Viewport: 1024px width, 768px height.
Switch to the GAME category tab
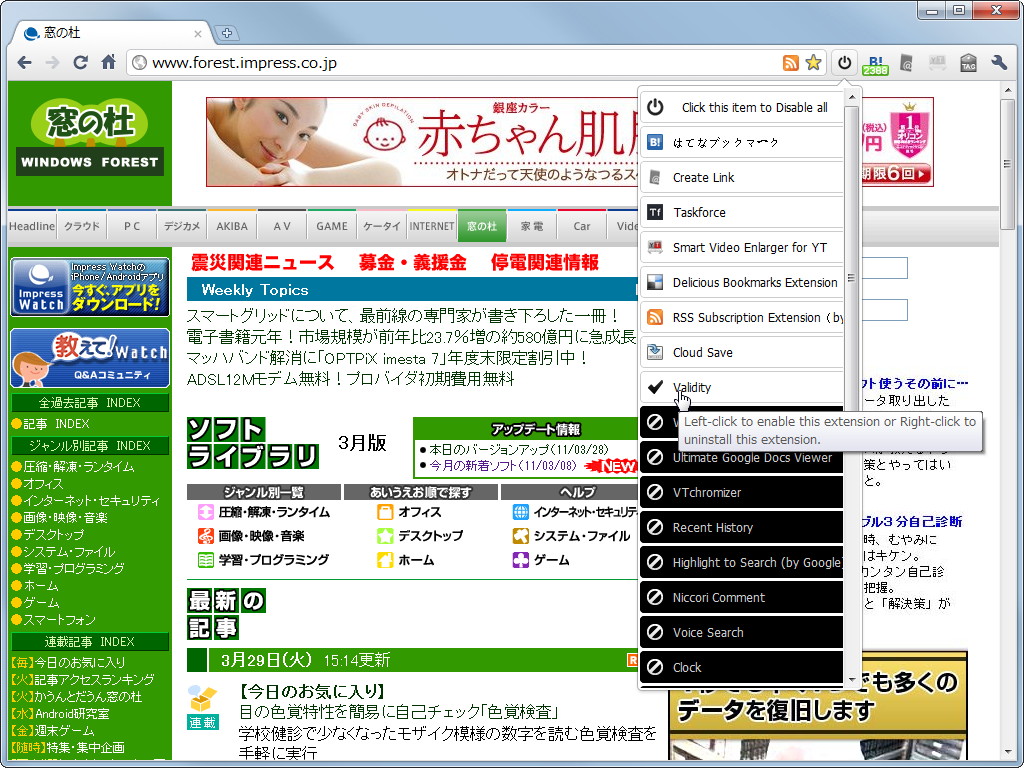[331, 225]
